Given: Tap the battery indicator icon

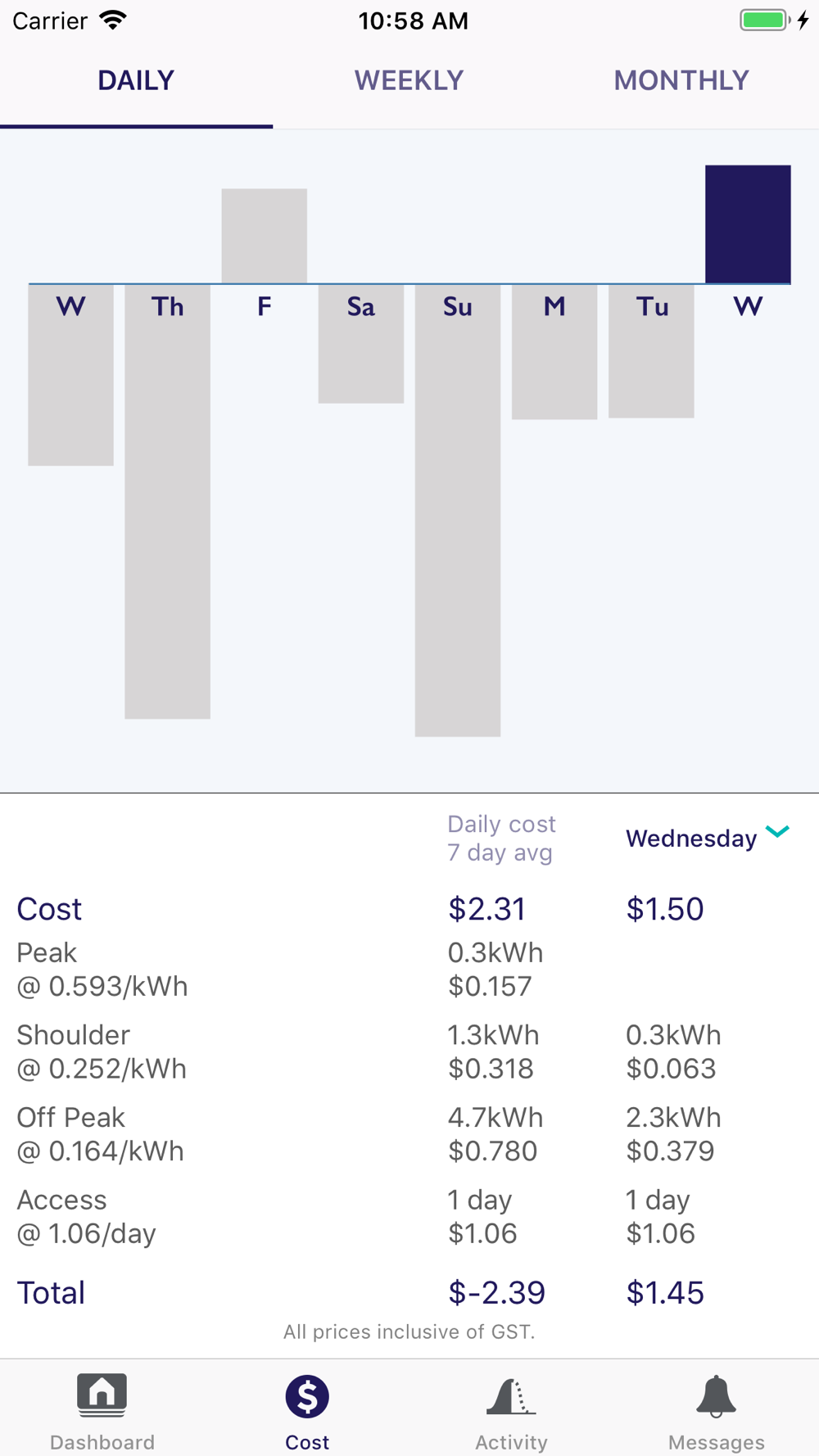Looking at the screenshot, I should (765, 20).
